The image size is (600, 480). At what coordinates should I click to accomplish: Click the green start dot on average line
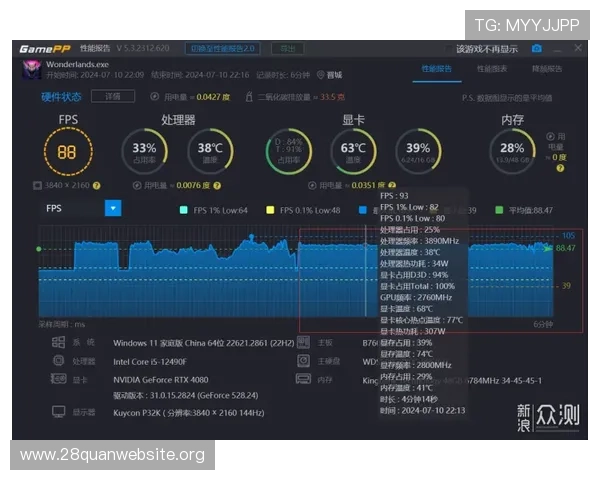[39, 249]
